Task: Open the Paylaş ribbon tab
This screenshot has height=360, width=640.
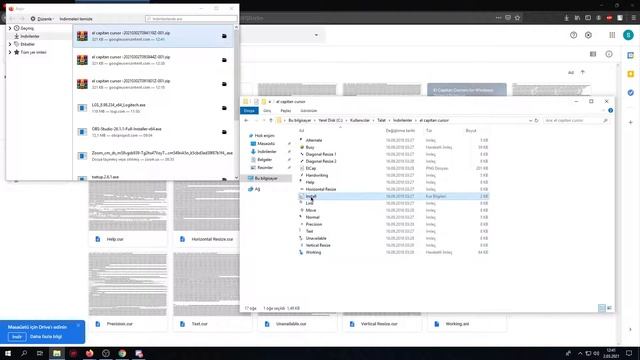Action: pos(286,111)
